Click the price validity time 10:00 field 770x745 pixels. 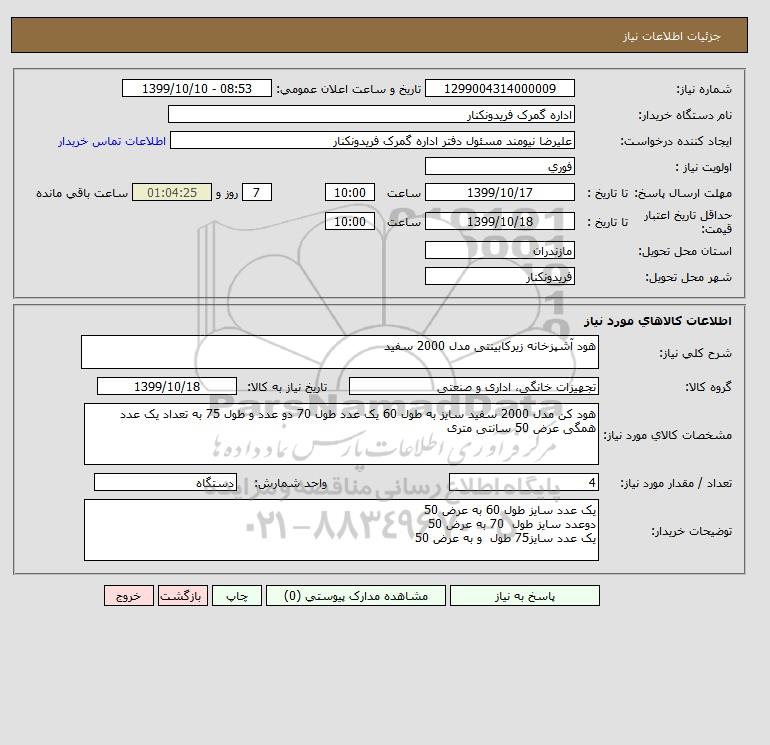tap(350, 221)
